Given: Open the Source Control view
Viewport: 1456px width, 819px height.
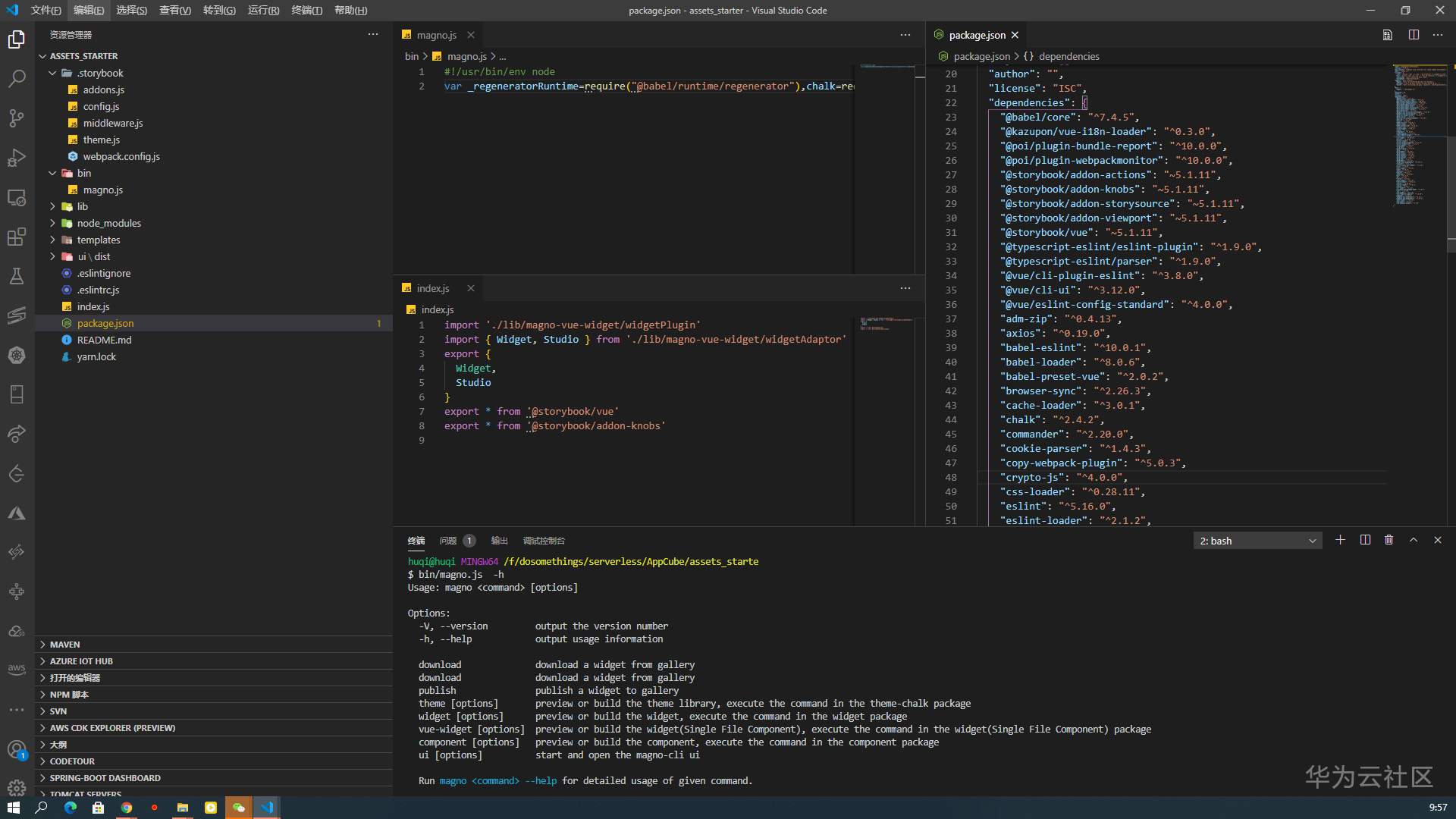Looking at the screenshot, I should pyautogui.click(x=17, y=118).
